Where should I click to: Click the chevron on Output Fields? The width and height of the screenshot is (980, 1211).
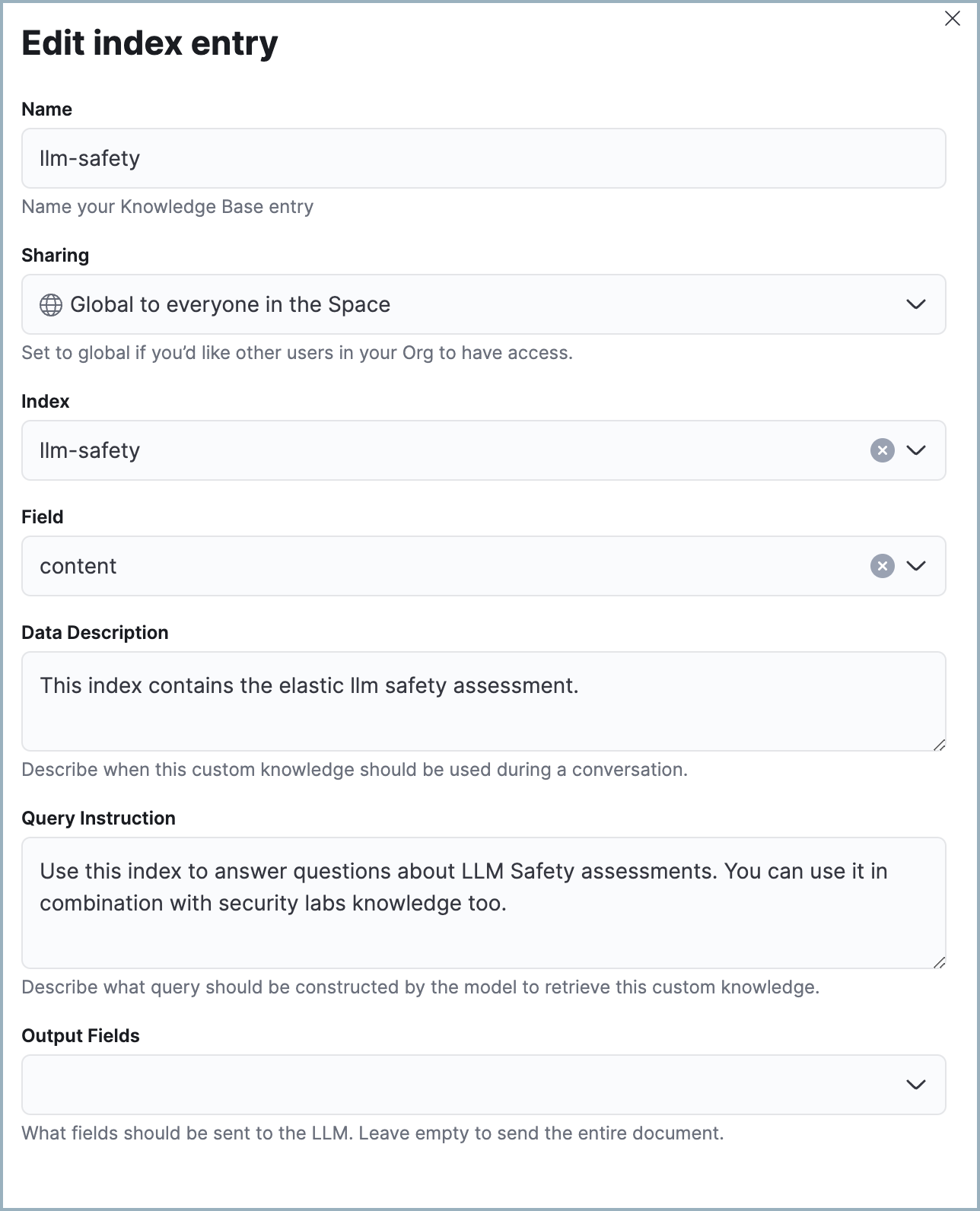point(917,1085)
